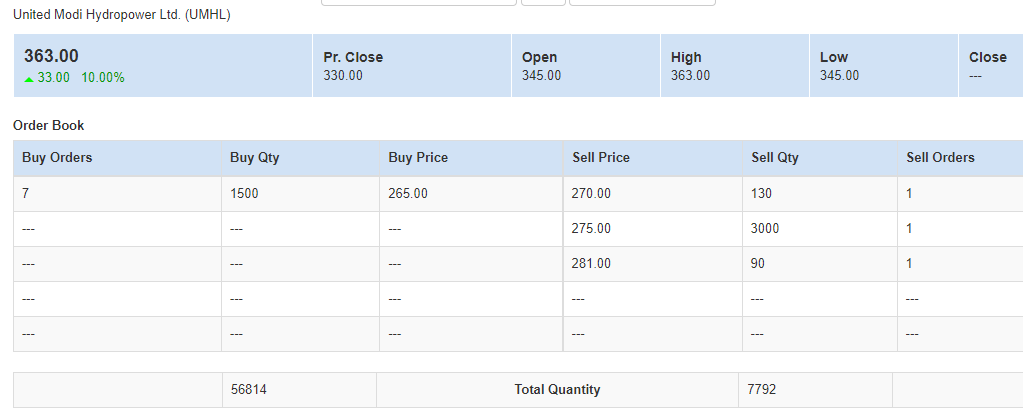Select the 270.00 sell price cell
This screenshot has width=1023, height=411.
coord(652,194)
